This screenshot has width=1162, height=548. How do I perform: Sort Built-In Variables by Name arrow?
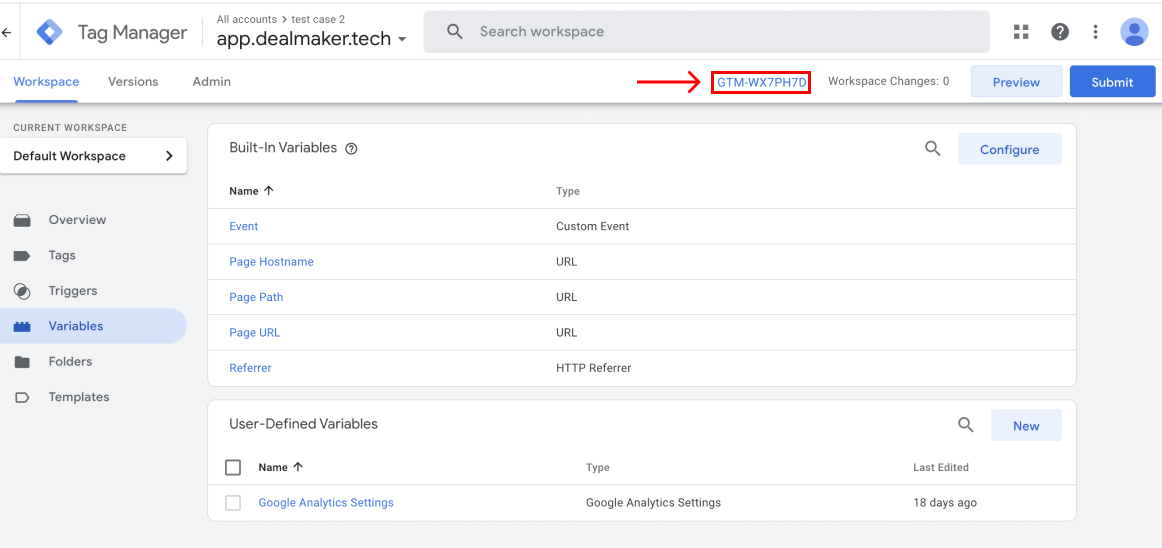point(268,191)
